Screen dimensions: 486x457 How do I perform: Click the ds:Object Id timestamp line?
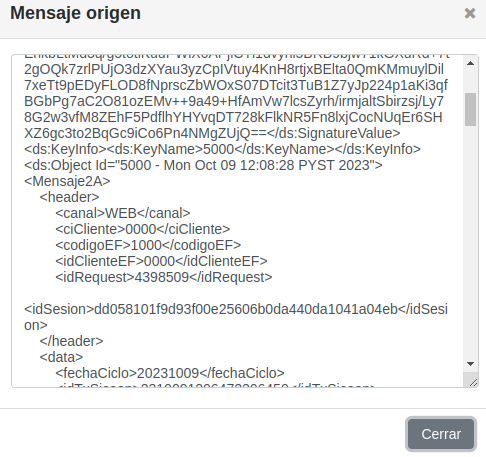click(203, 165)
